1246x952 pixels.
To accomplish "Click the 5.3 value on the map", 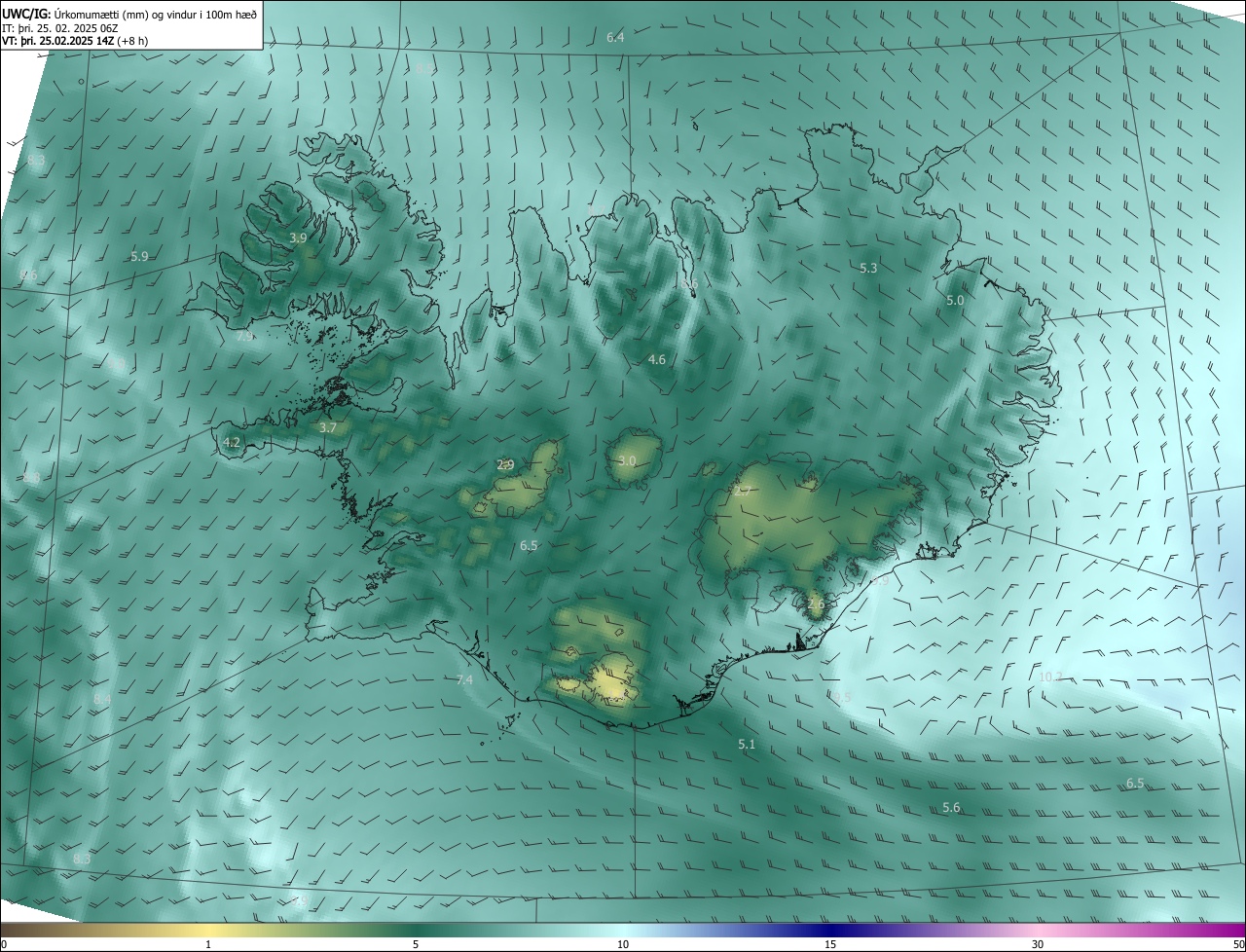I will 868,268.
